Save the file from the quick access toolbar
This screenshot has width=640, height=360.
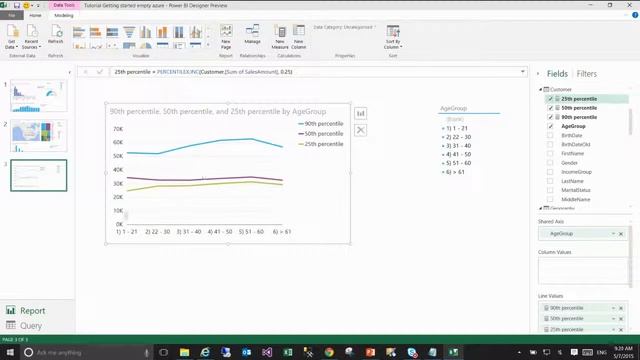point(17,5)
